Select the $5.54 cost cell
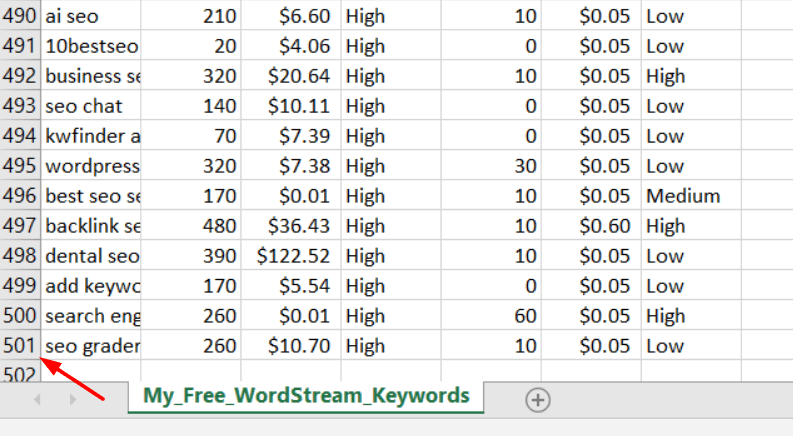Viewport: 793px width, 436px height. coord(291,286)
